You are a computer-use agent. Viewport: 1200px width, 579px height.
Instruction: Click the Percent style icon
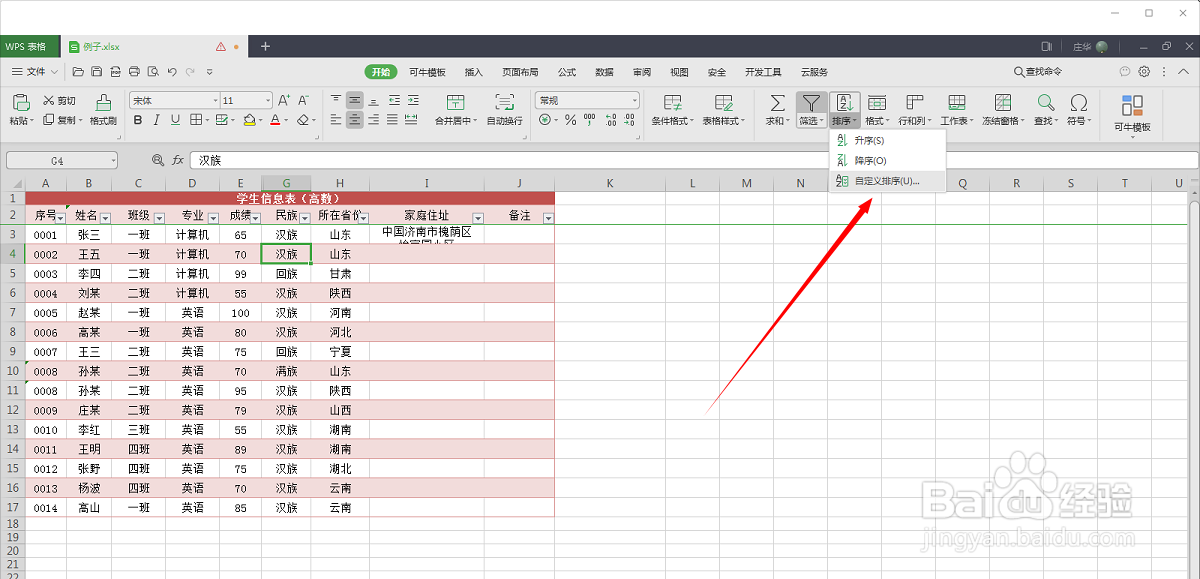tap(570, 120)
